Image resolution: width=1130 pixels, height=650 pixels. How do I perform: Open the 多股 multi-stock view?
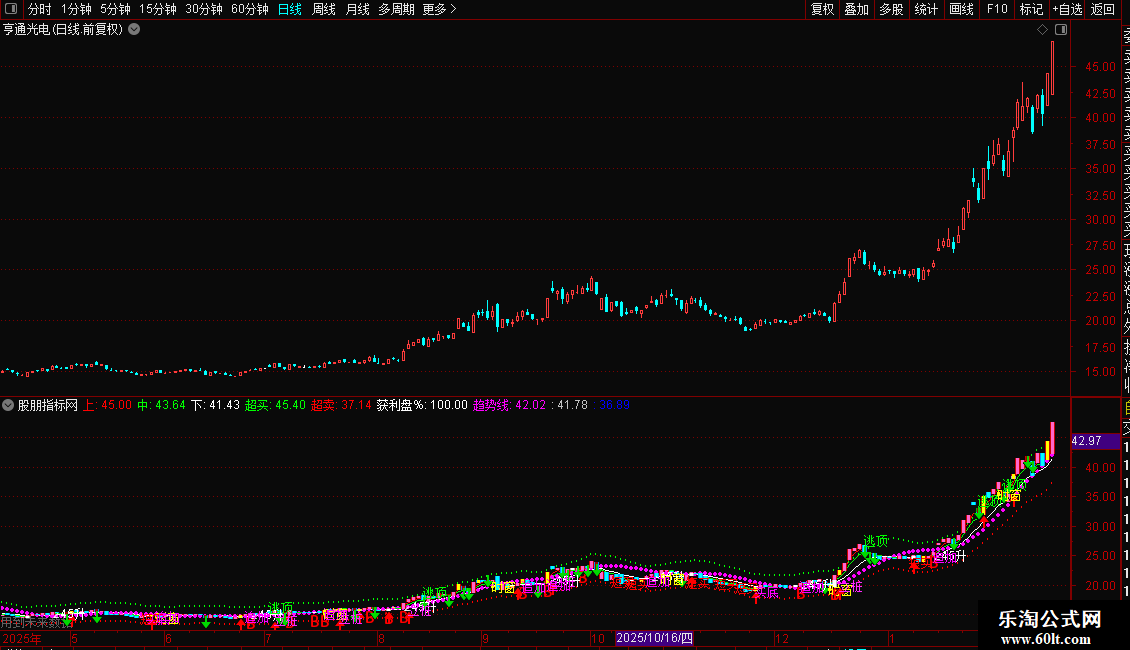[x=891, y=9]
